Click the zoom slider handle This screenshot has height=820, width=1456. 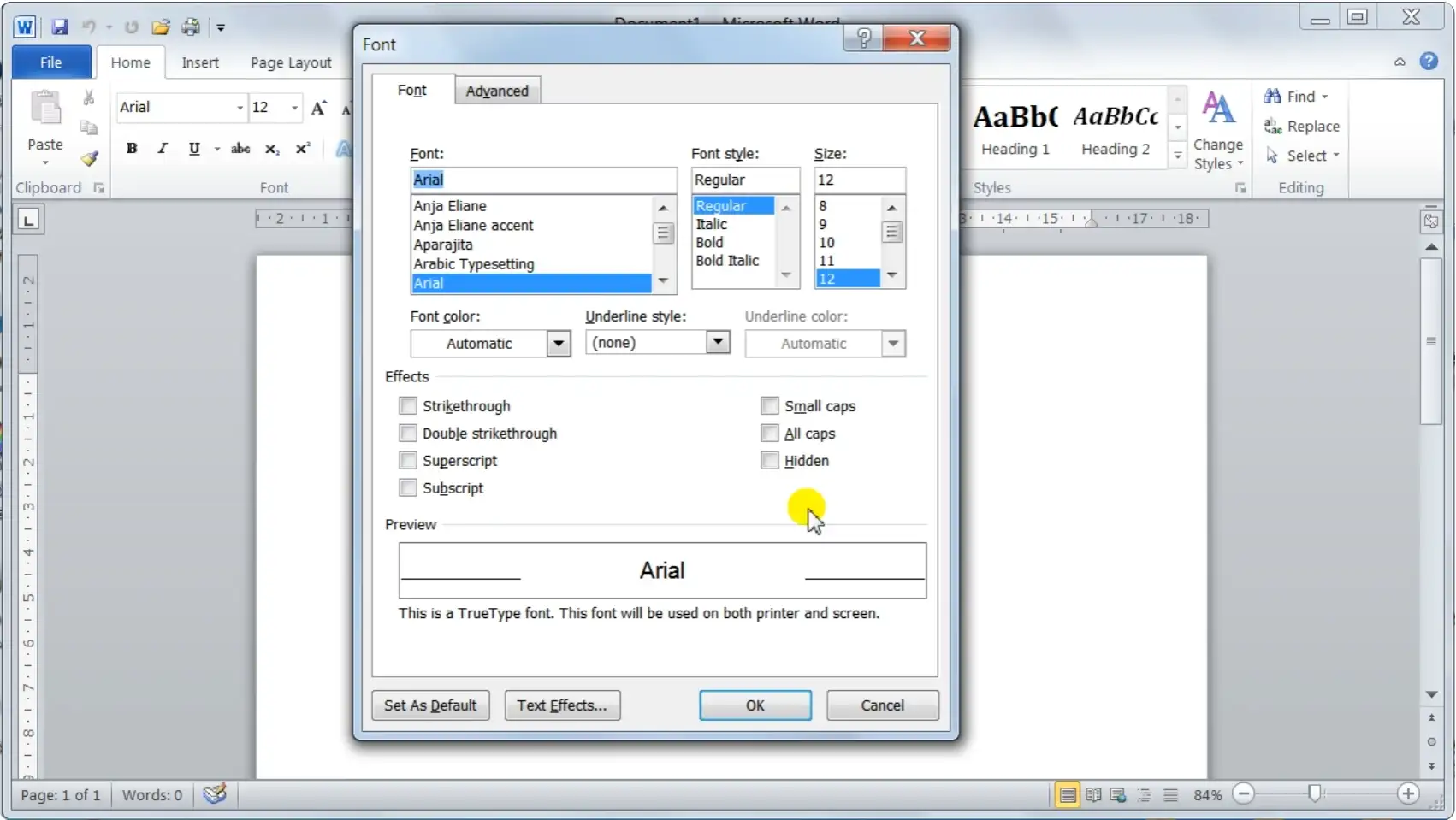click(1315, 794)
